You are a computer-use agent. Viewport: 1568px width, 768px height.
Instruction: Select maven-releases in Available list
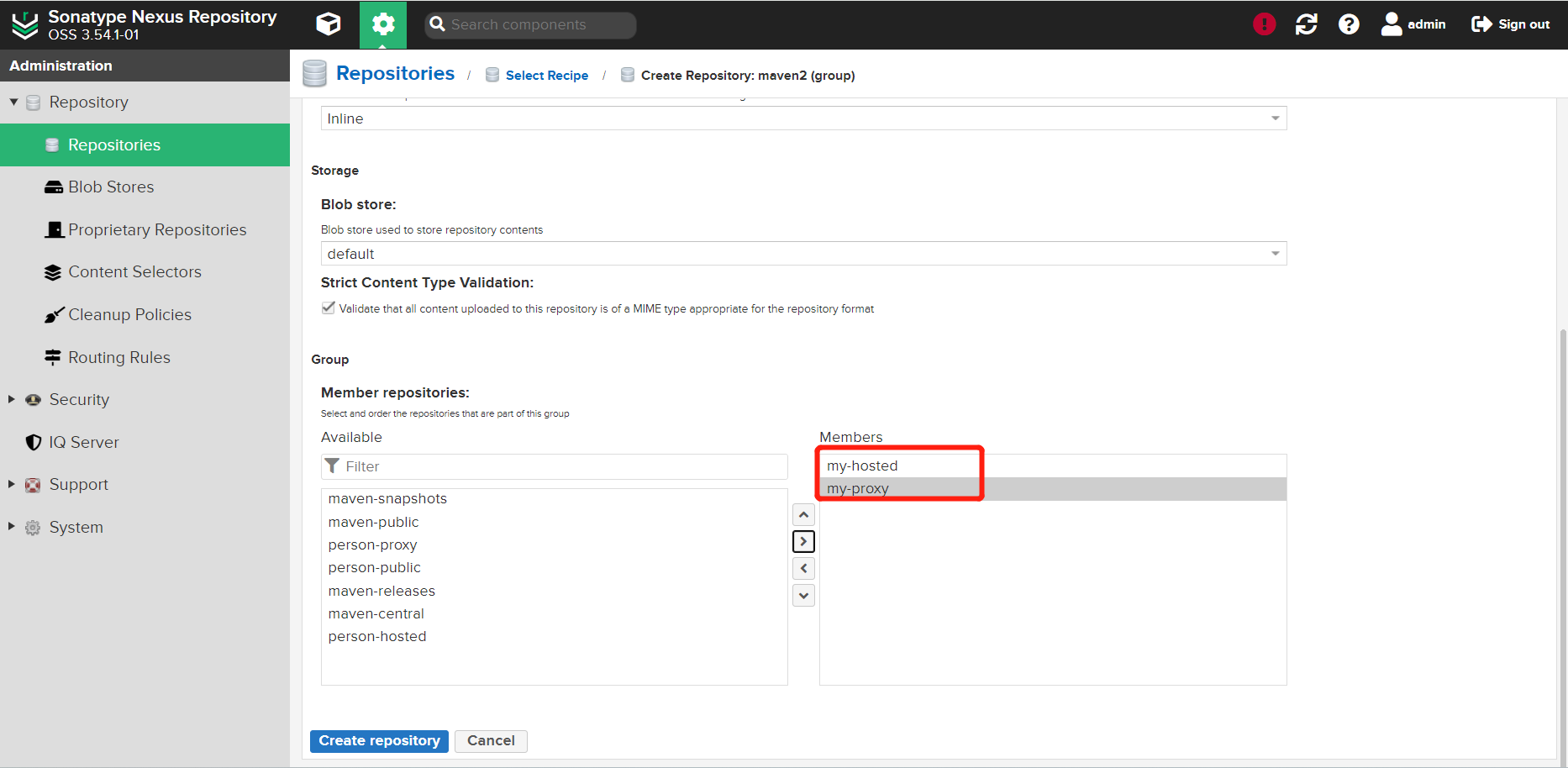pos(555,591)
